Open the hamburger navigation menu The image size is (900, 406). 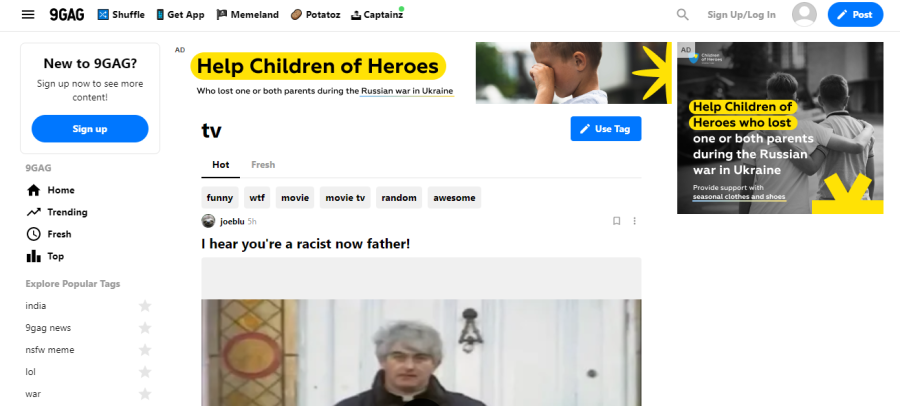(28, 14)
